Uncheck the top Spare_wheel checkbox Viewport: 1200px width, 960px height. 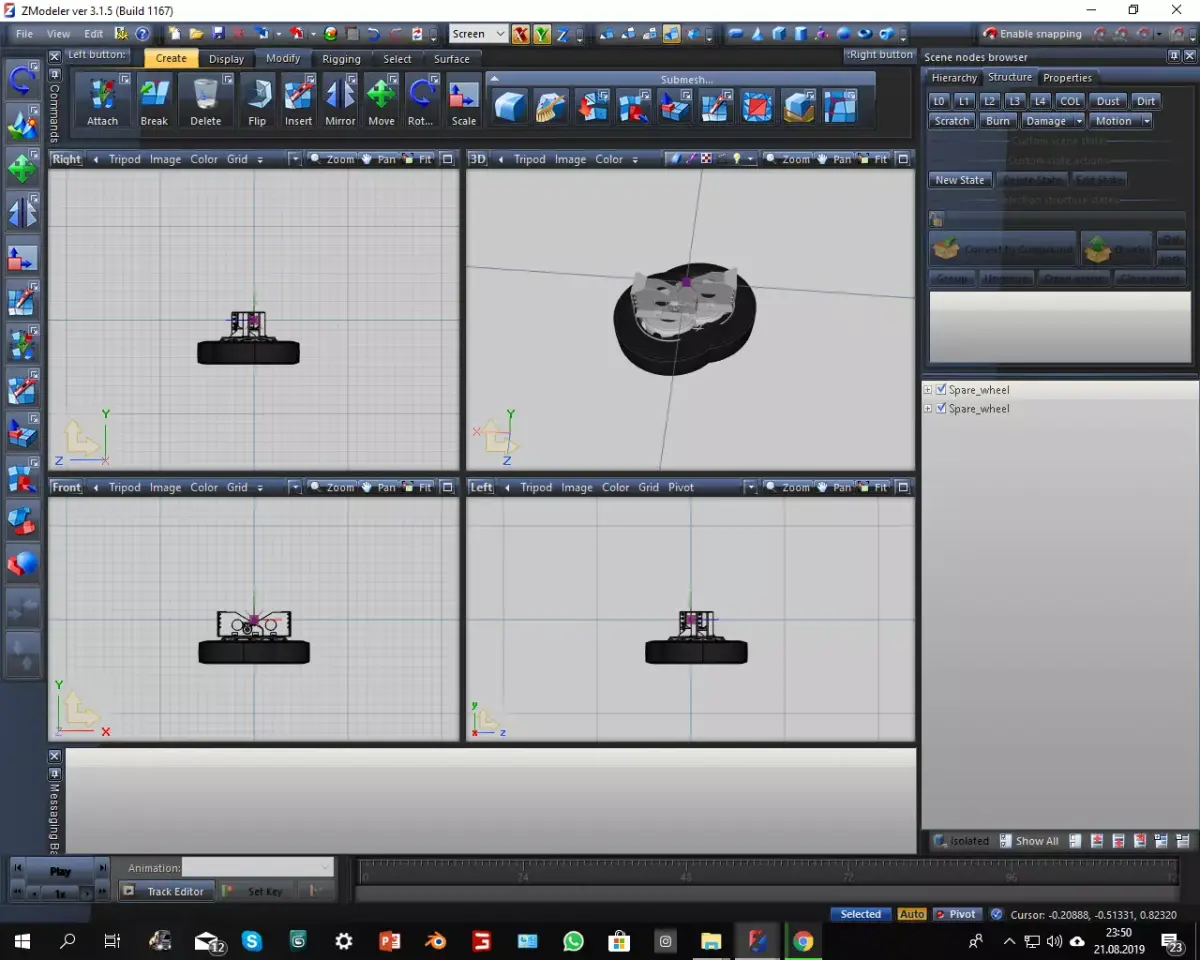tap(941, 389)
